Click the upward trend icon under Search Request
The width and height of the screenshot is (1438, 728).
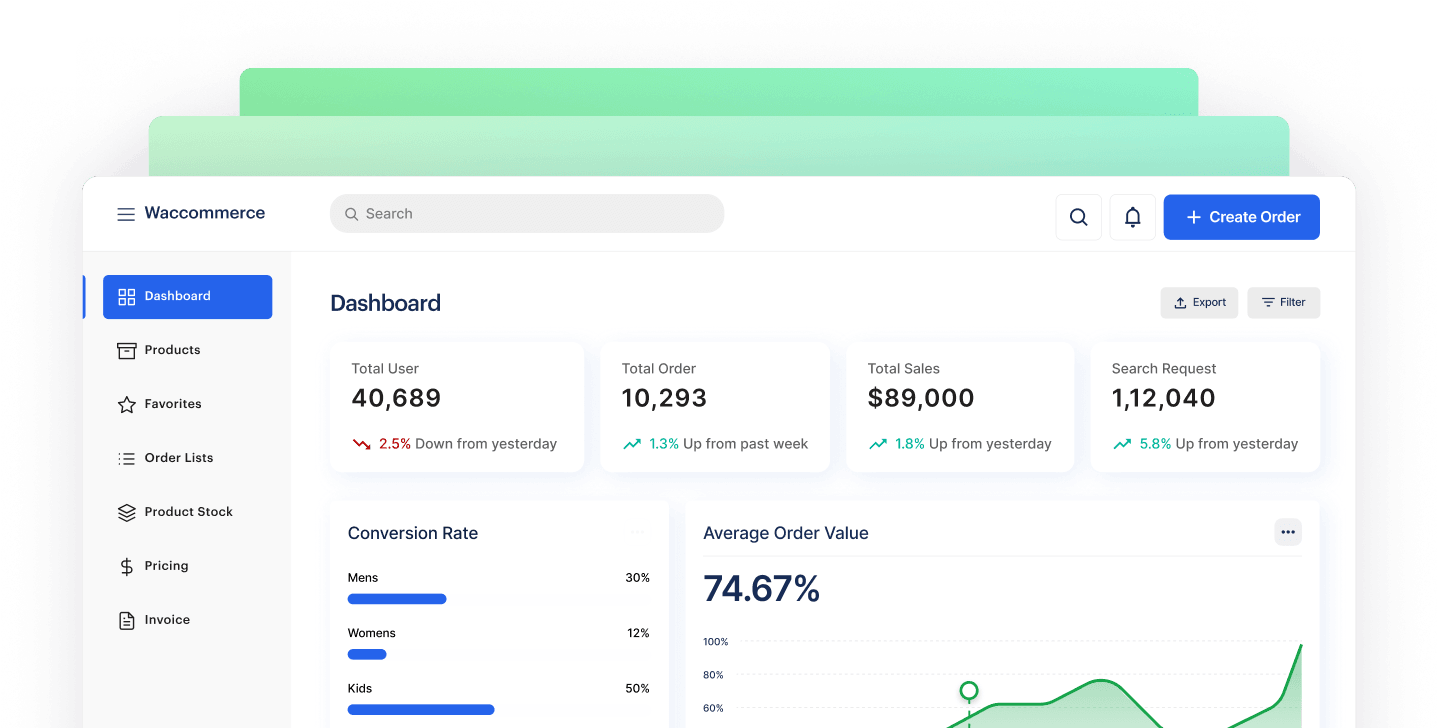click(1121, 444)
